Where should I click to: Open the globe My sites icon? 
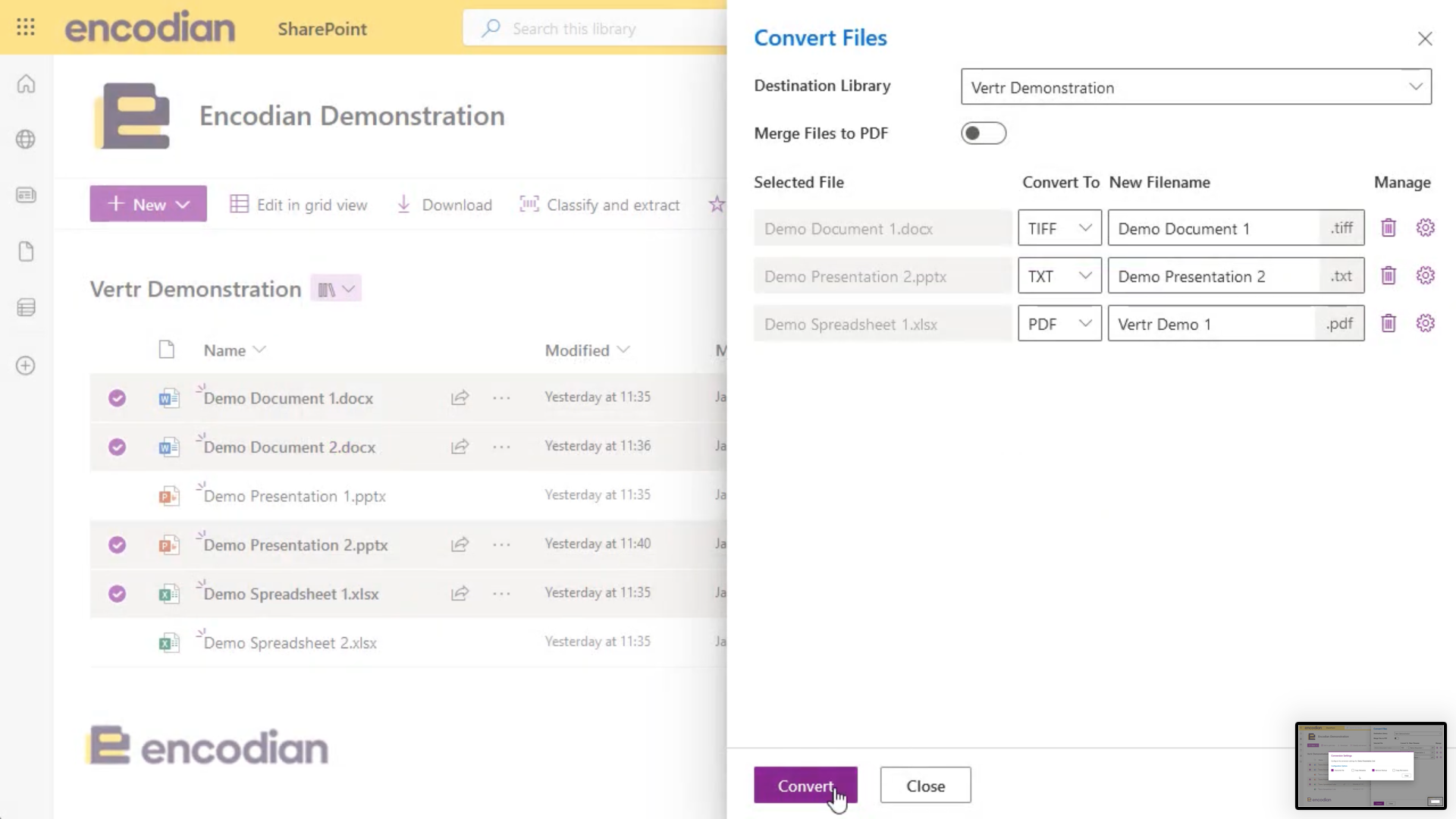26,140
